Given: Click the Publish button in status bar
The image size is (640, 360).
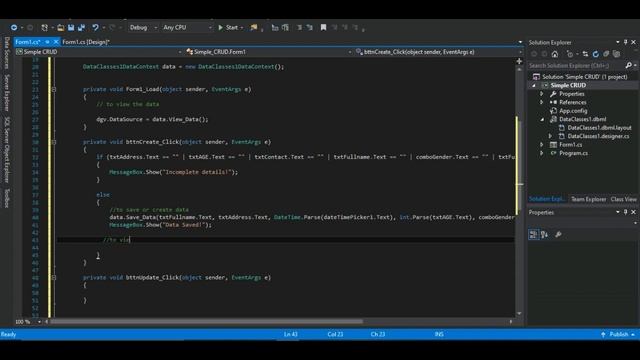Looking at the screenshot, I should click(x=619, y=334).
